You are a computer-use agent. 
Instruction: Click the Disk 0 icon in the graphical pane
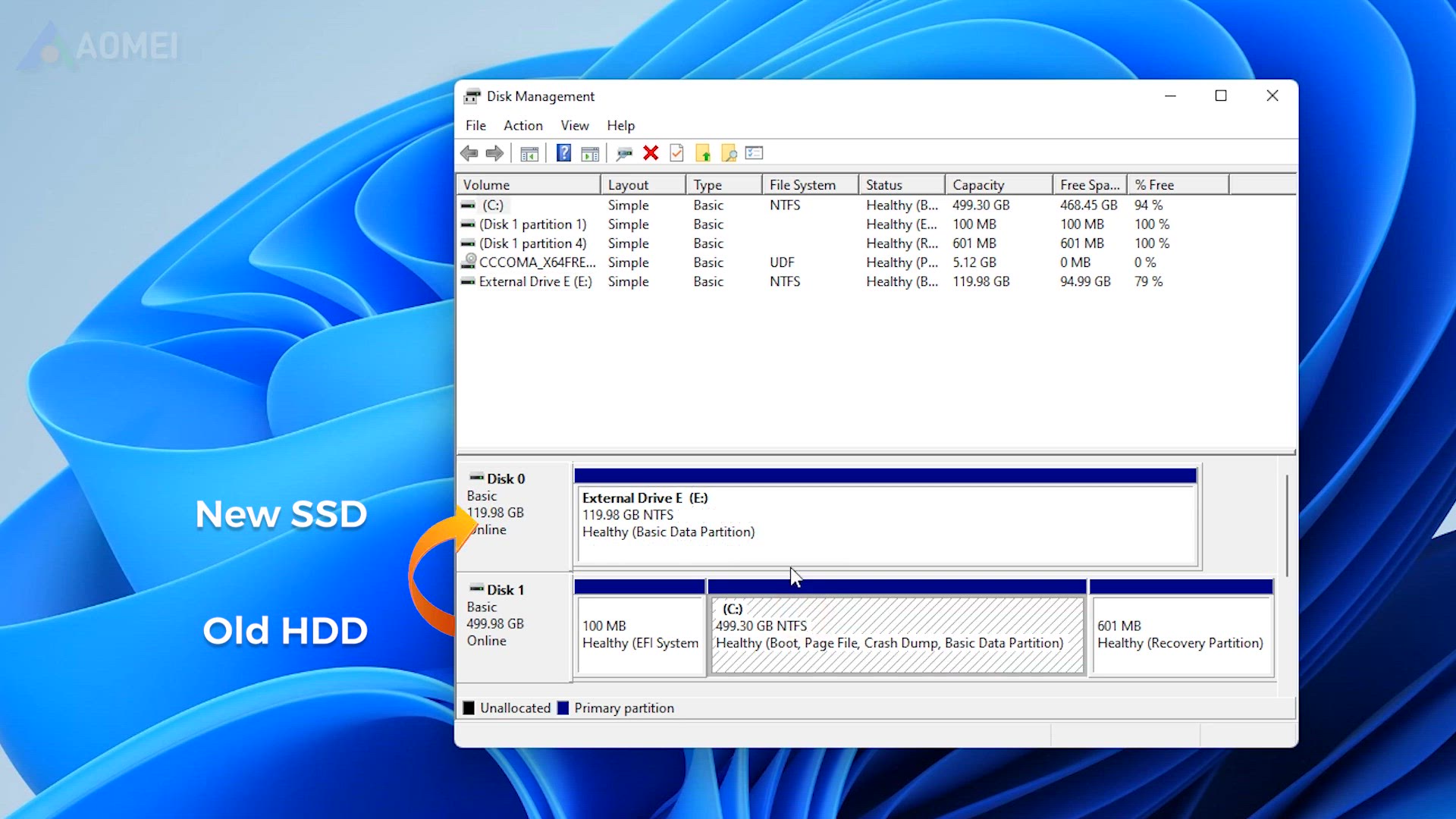coord(476,478)
